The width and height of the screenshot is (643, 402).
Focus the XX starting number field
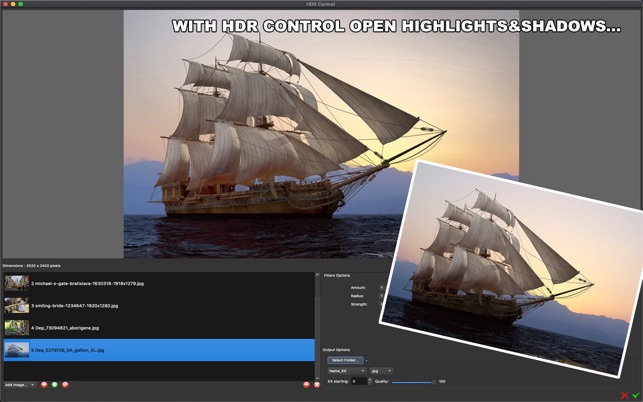tap(359, 381)
